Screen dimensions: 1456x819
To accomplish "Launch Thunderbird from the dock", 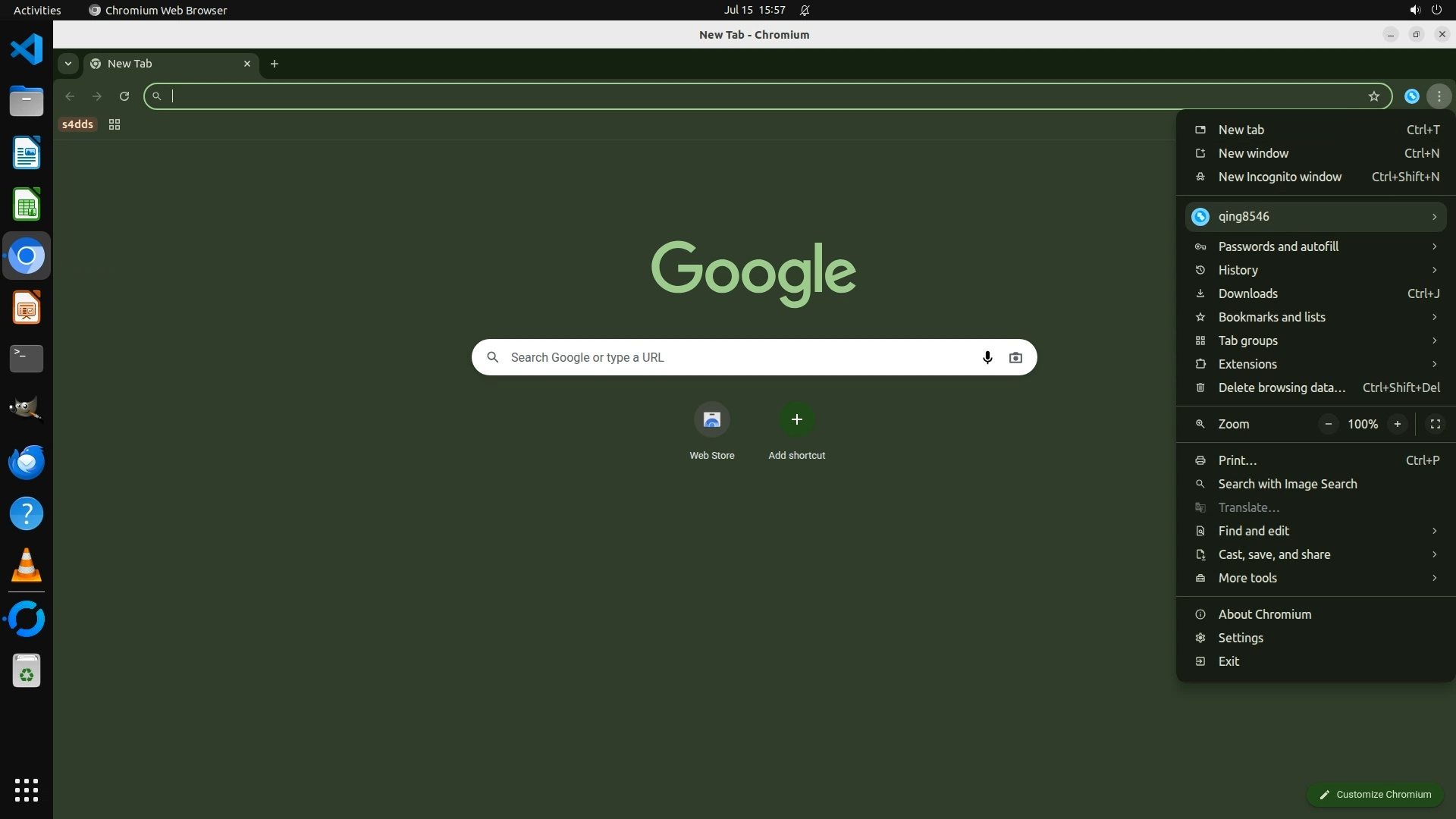I will pyautogui.click(x=27, y=462).
